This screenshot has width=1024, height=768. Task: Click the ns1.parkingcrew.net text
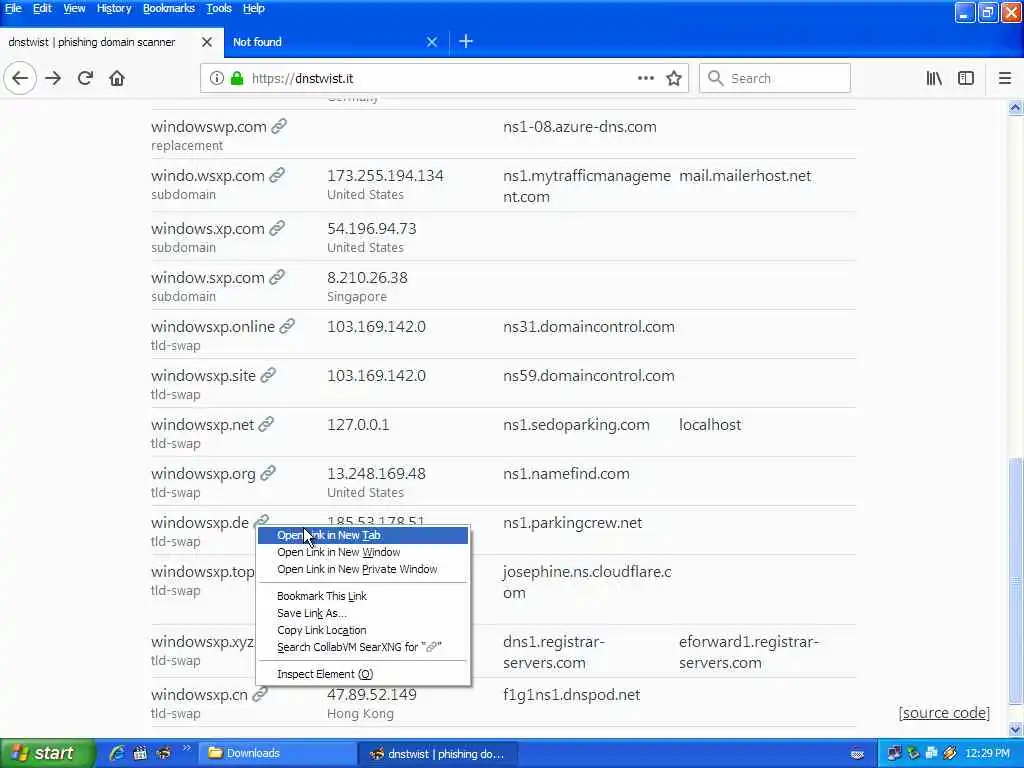tap(573, 523)
